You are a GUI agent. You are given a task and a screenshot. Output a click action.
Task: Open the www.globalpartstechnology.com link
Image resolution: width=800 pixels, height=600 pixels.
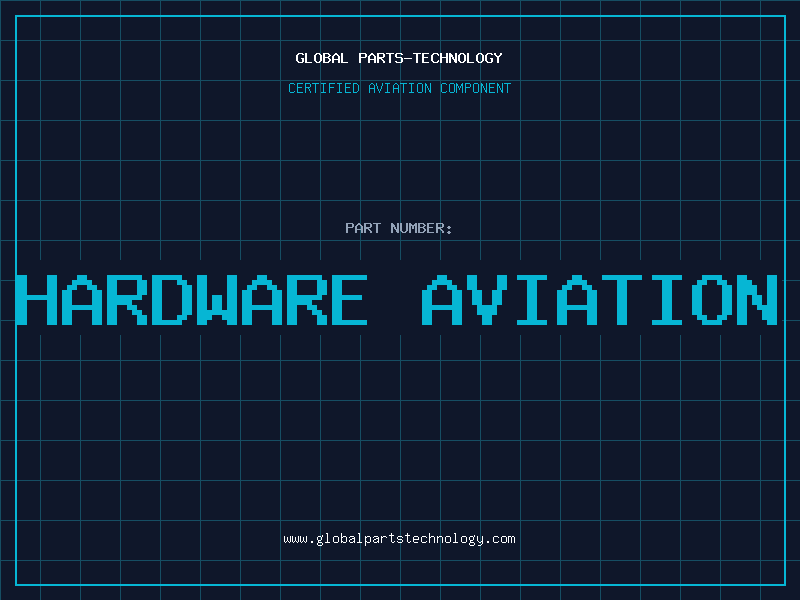[x=399, y=539]
